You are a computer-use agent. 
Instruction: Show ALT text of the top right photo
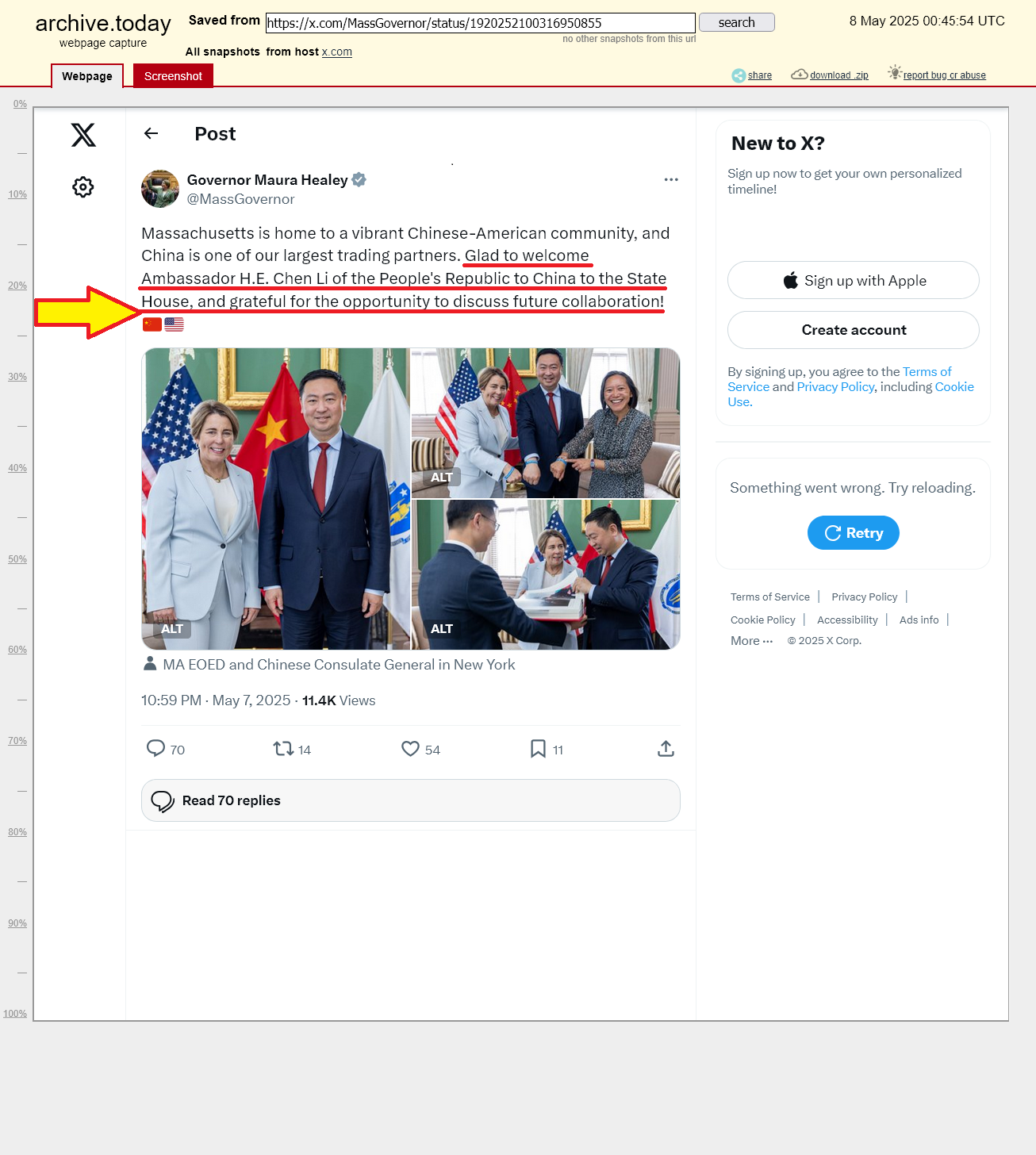click(x=442, y=477)
